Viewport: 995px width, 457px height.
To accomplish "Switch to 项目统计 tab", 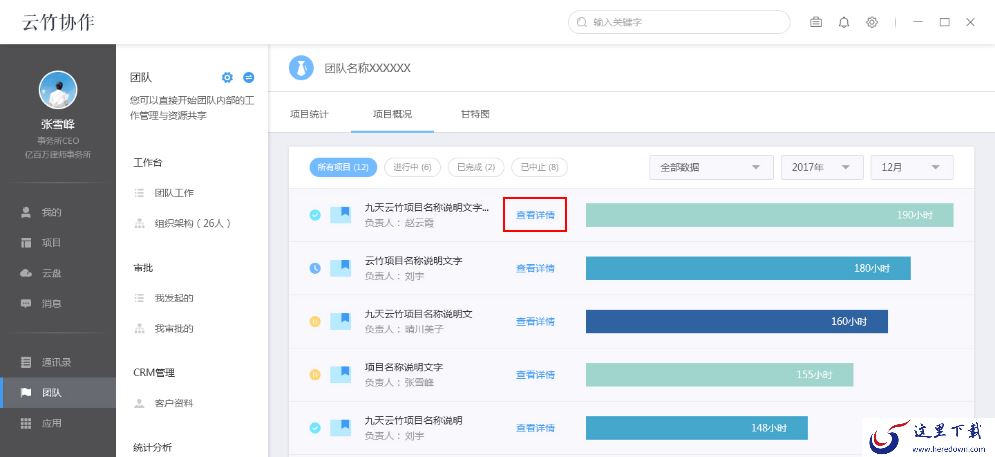I will click(x=310, y=114).
